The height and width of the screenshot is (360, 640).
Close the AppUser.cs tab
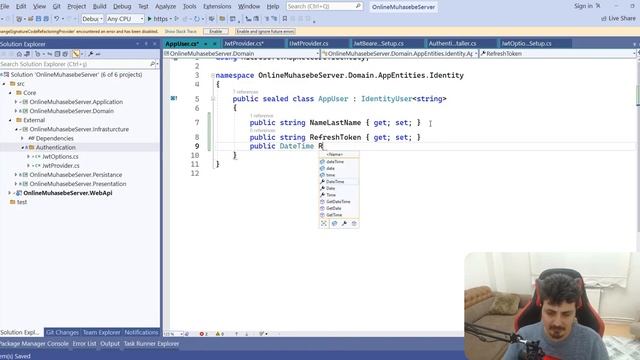[215, 44]
